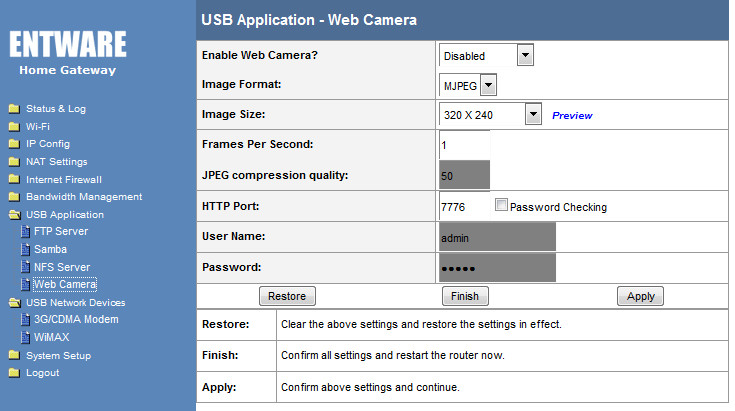Click the WiMAX page icon
Screen dimensions: 735x411
[x=25, y=337]
